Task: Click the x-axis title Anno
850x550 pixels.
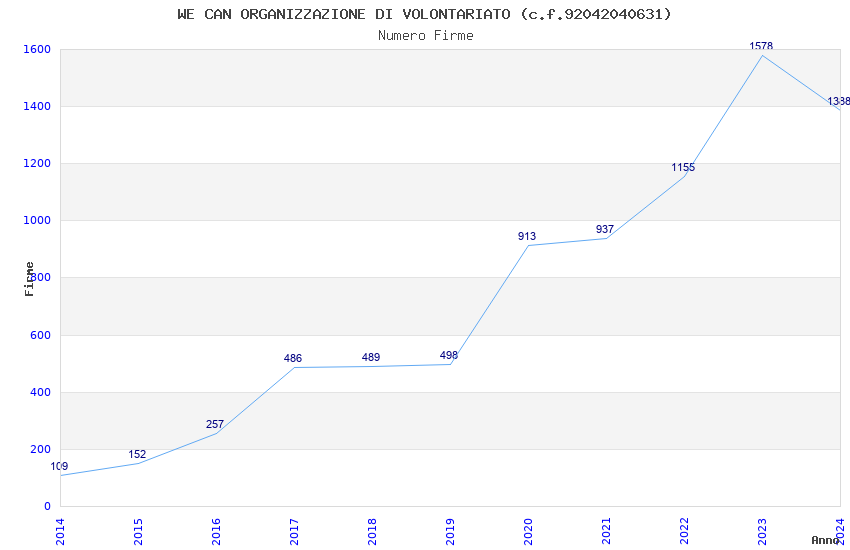Action: coord(825,540)
